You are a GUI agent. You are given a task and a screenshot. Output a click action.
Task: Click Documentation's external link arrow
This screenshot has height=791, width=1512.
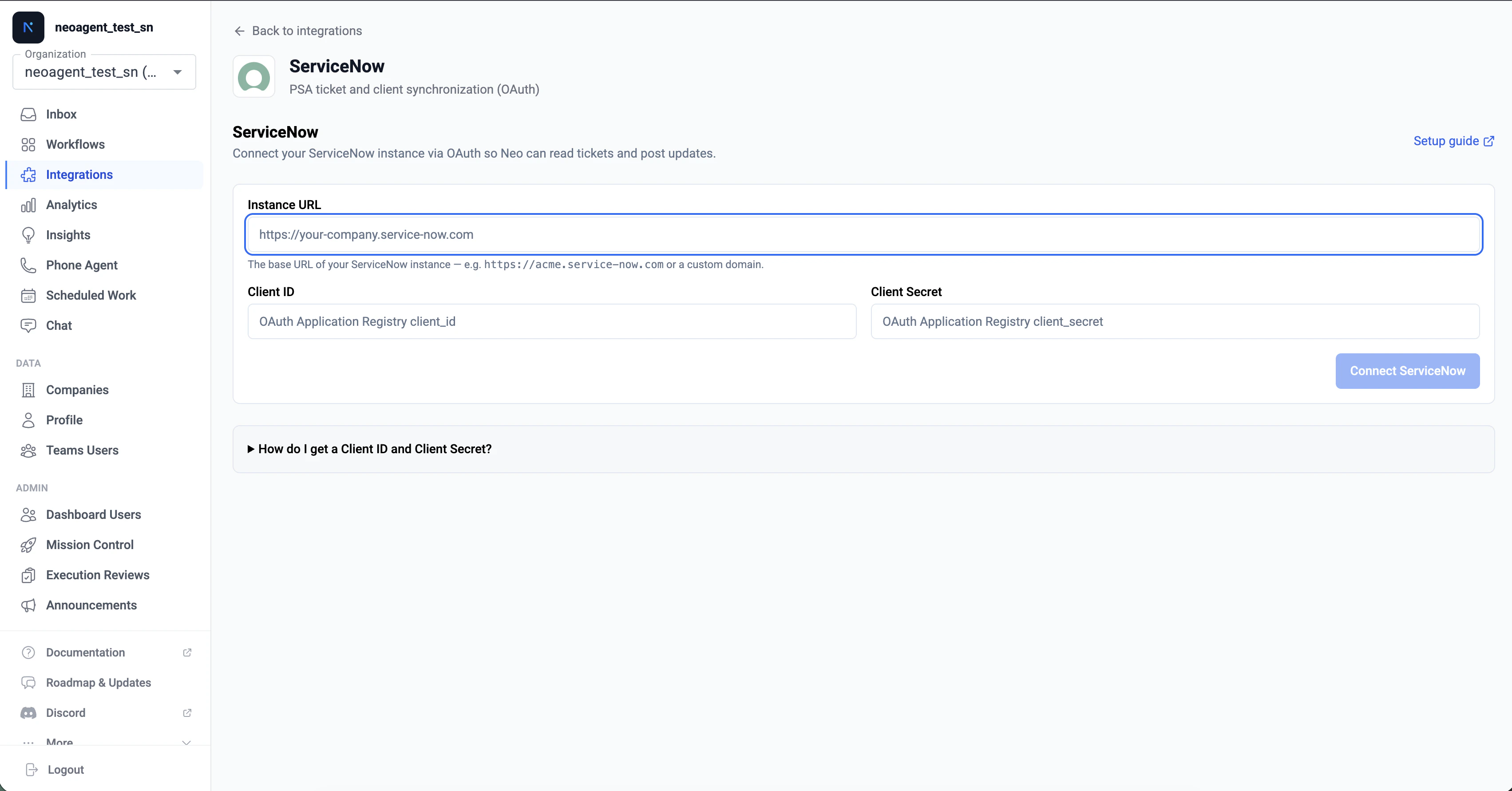coord(187,653)
